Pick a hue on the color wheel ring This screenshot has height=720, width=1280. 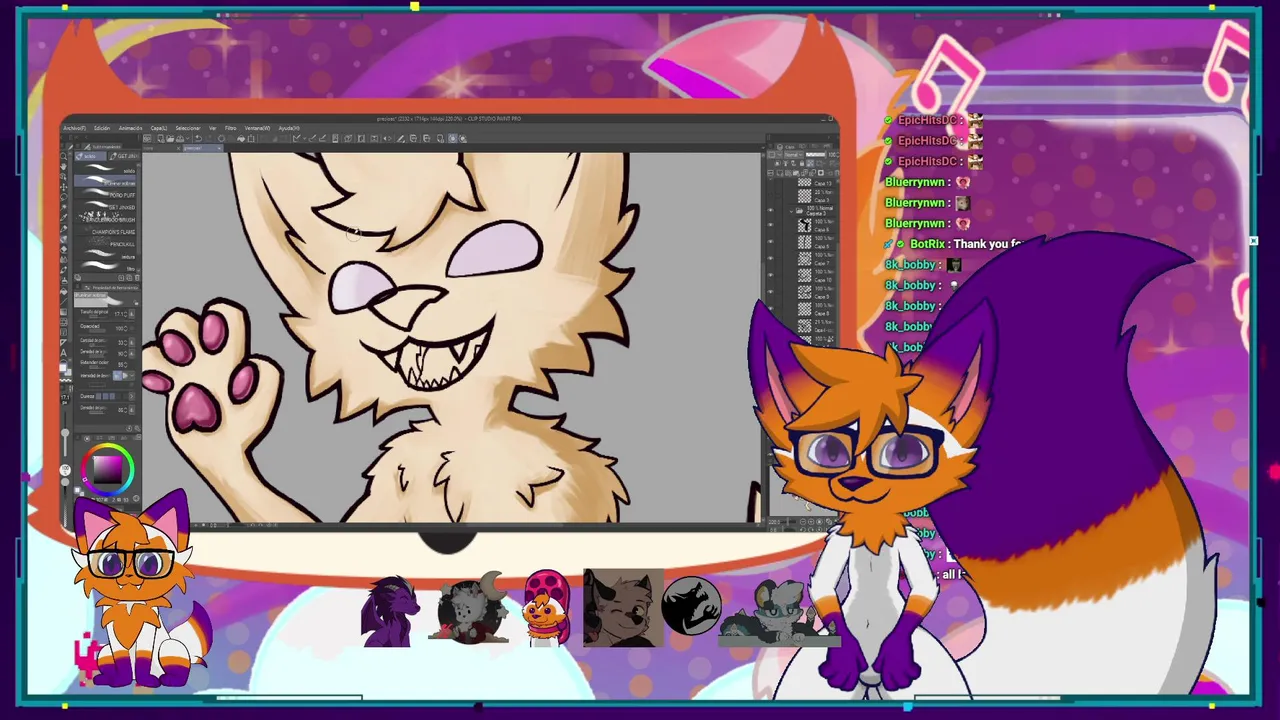click(x=108, y=446)
